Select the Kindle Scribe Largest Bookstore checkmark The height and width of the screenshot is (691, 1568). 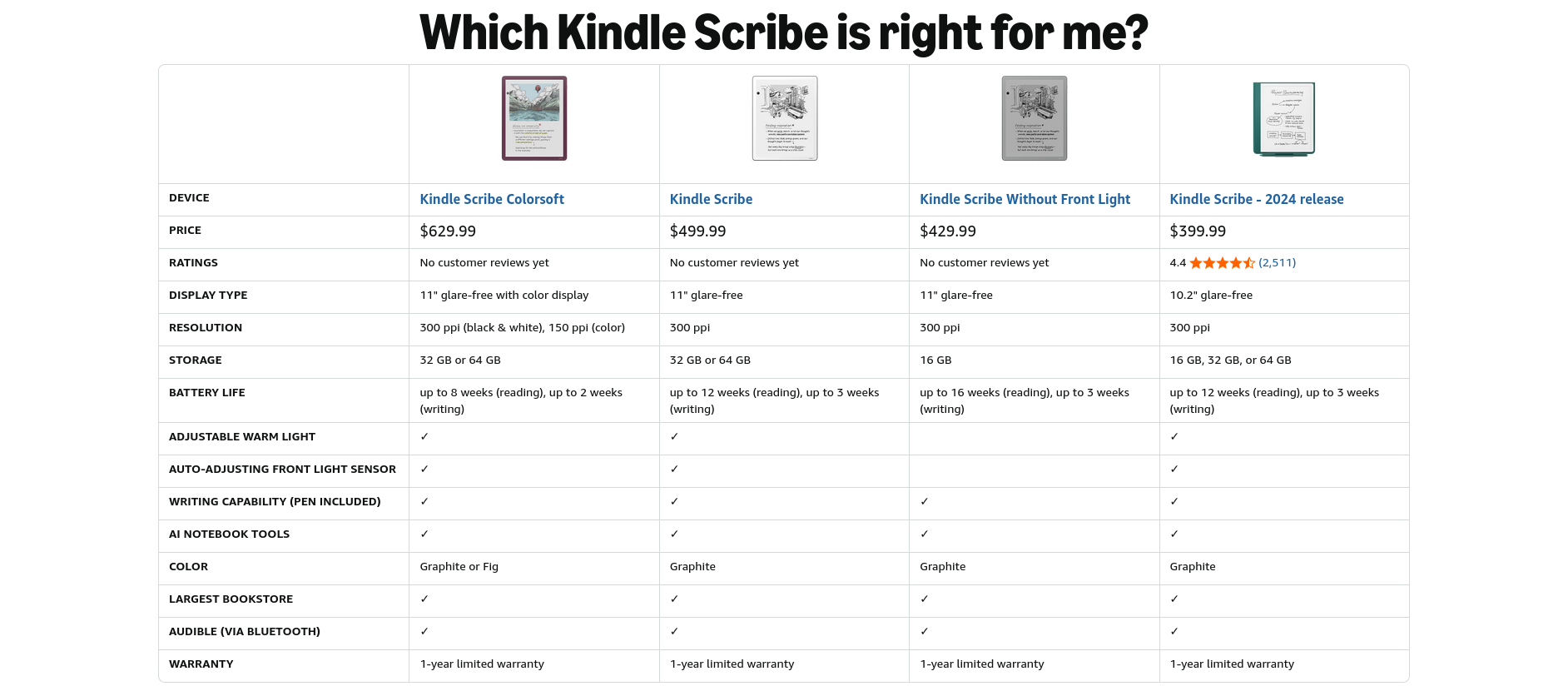point(675,599)
